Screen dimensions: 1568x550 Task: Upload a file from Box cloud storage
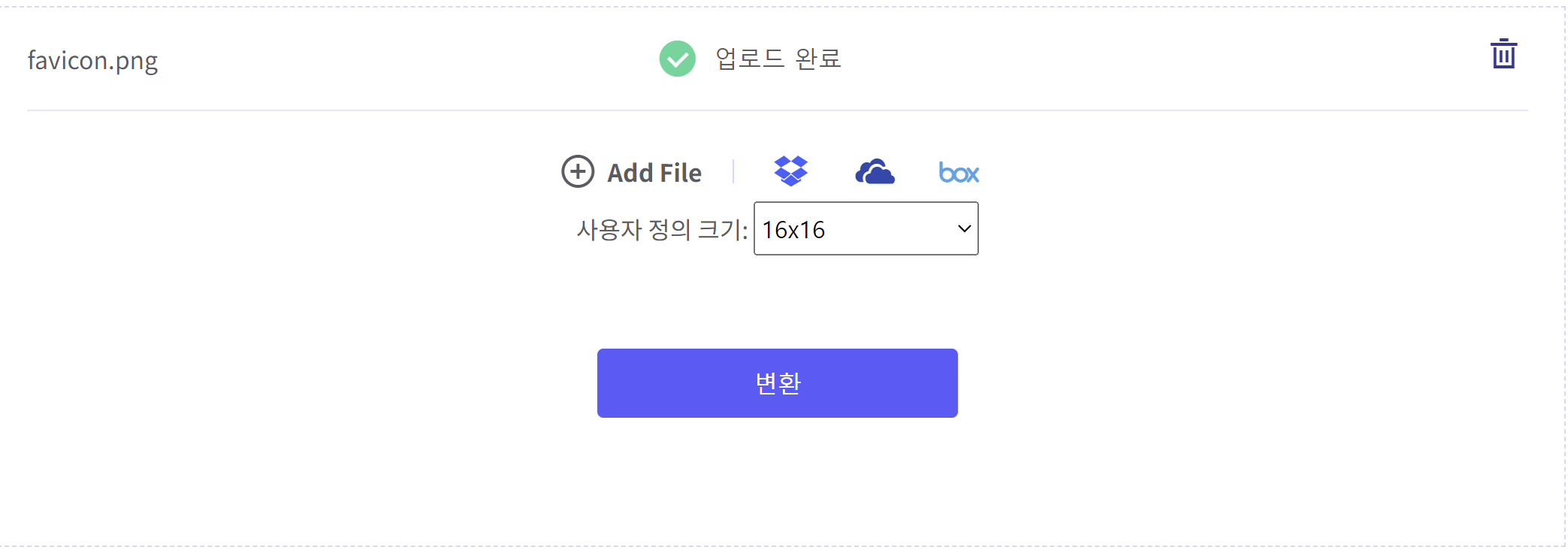(x=959, y=171)
